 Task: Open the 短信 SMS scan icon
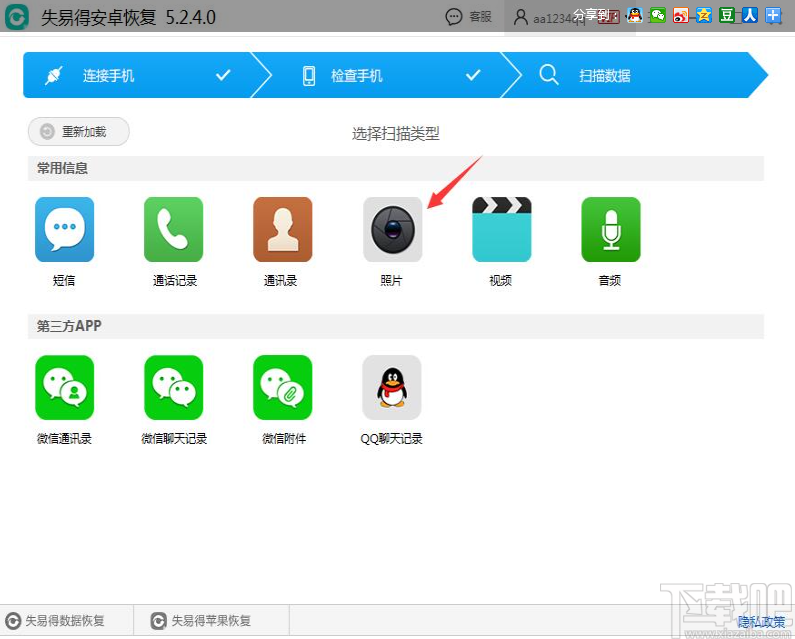coord(64,229)
